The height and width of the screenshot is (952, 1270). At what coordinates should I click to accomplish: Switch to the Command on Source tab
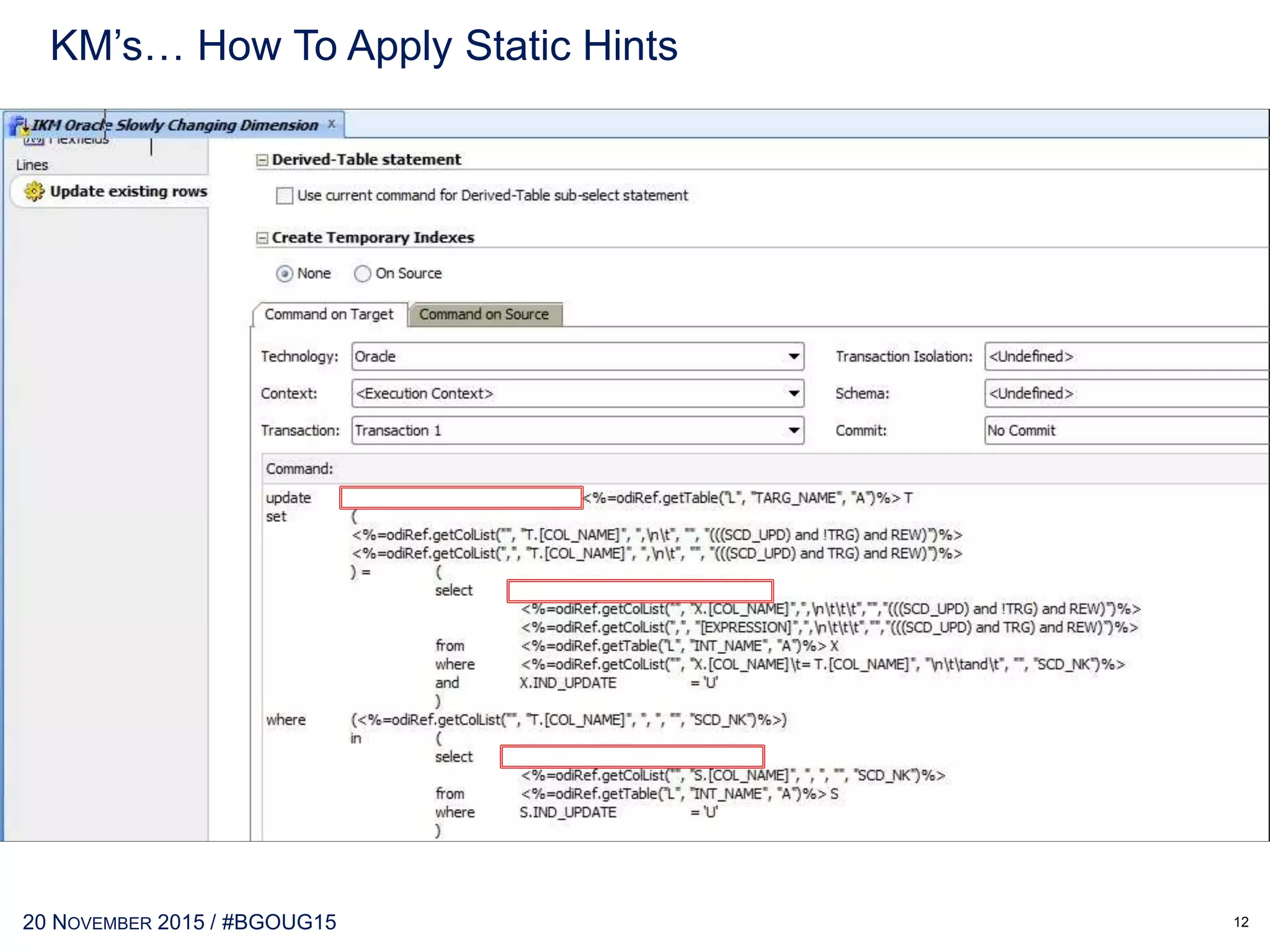(484, 314)
